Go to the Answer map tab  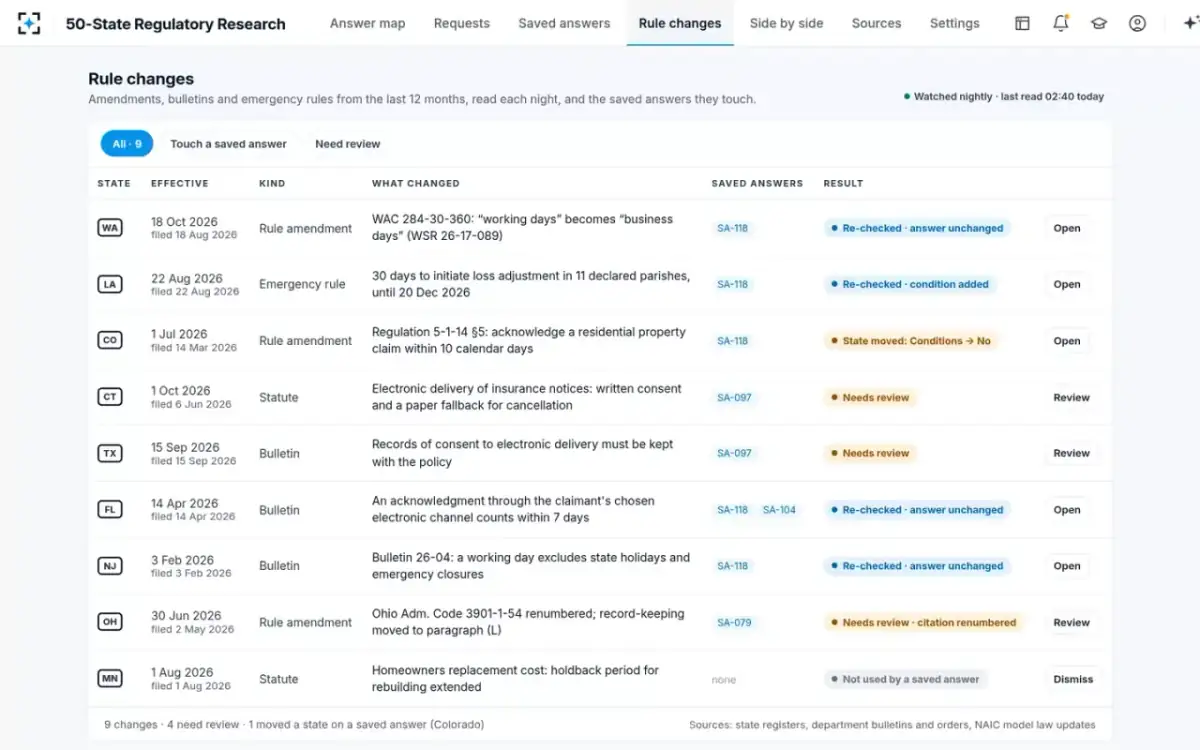[368, 23]
